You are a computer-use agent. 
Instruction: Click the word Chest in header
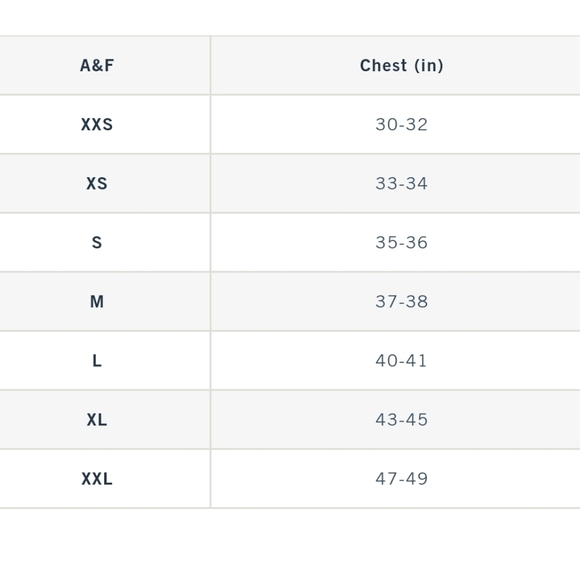[383, 65]
